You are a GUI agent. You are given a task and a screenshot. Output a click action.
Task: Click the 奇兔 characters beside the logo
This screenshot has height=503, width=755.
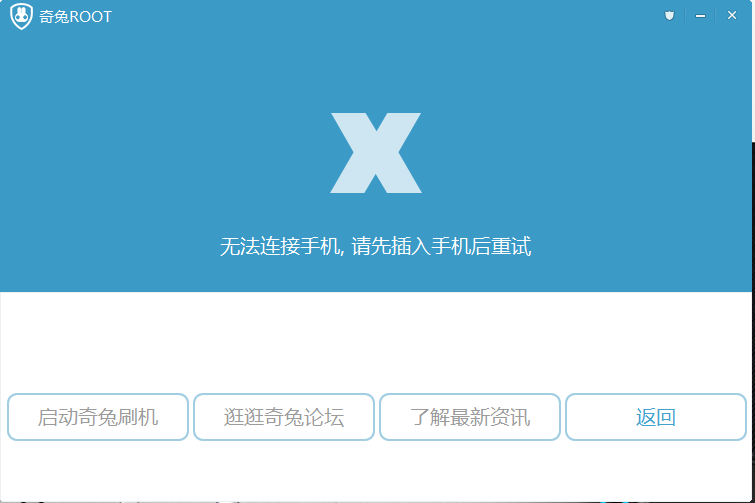54,17
